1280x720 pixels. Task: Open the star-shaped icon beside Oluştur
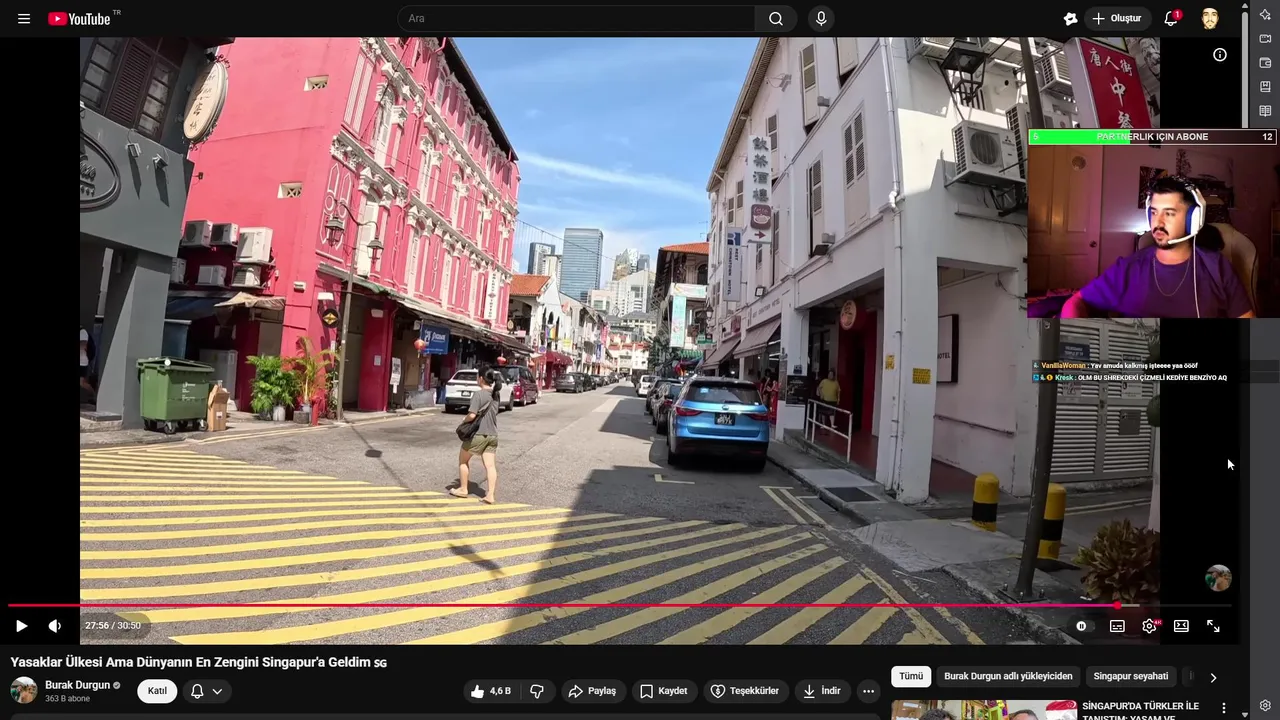[1071, 19]
